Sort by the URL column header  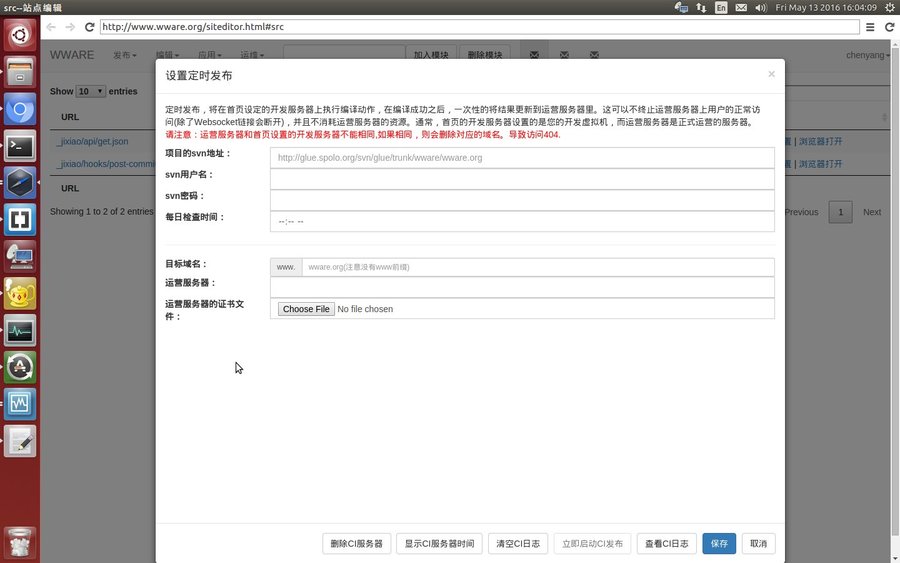(x=70, y=117)
